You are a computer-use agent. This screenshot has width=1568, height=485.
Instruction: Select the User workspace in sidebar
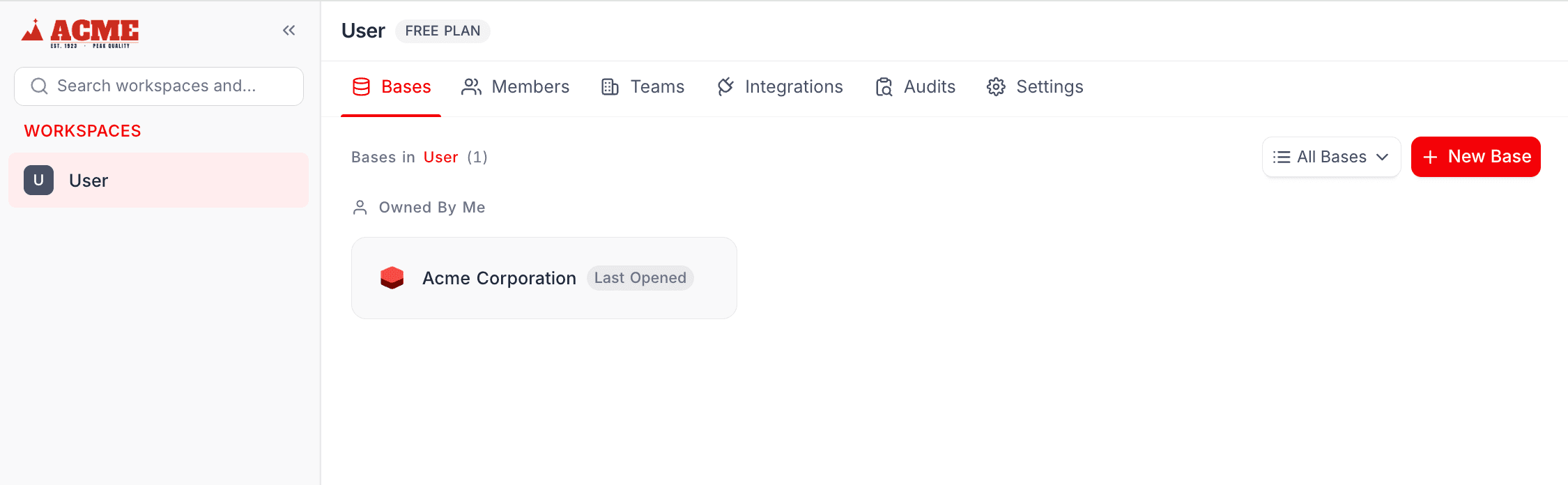[158, 180]
